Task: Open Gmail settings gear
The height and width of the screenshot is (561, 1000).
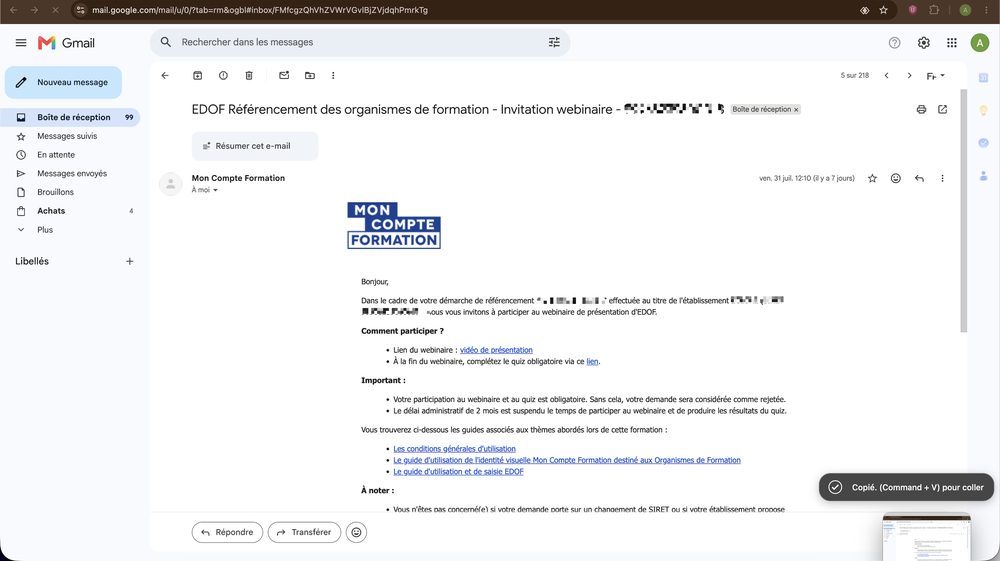Action: pos(923,43)
